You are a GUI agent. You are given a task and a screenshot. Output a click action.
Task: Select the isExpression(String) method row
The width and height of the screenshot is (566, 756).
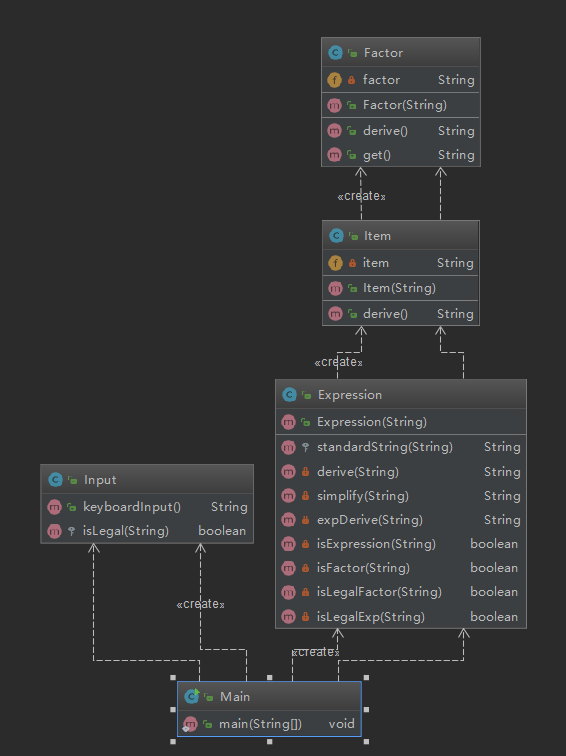pos(401,544)
